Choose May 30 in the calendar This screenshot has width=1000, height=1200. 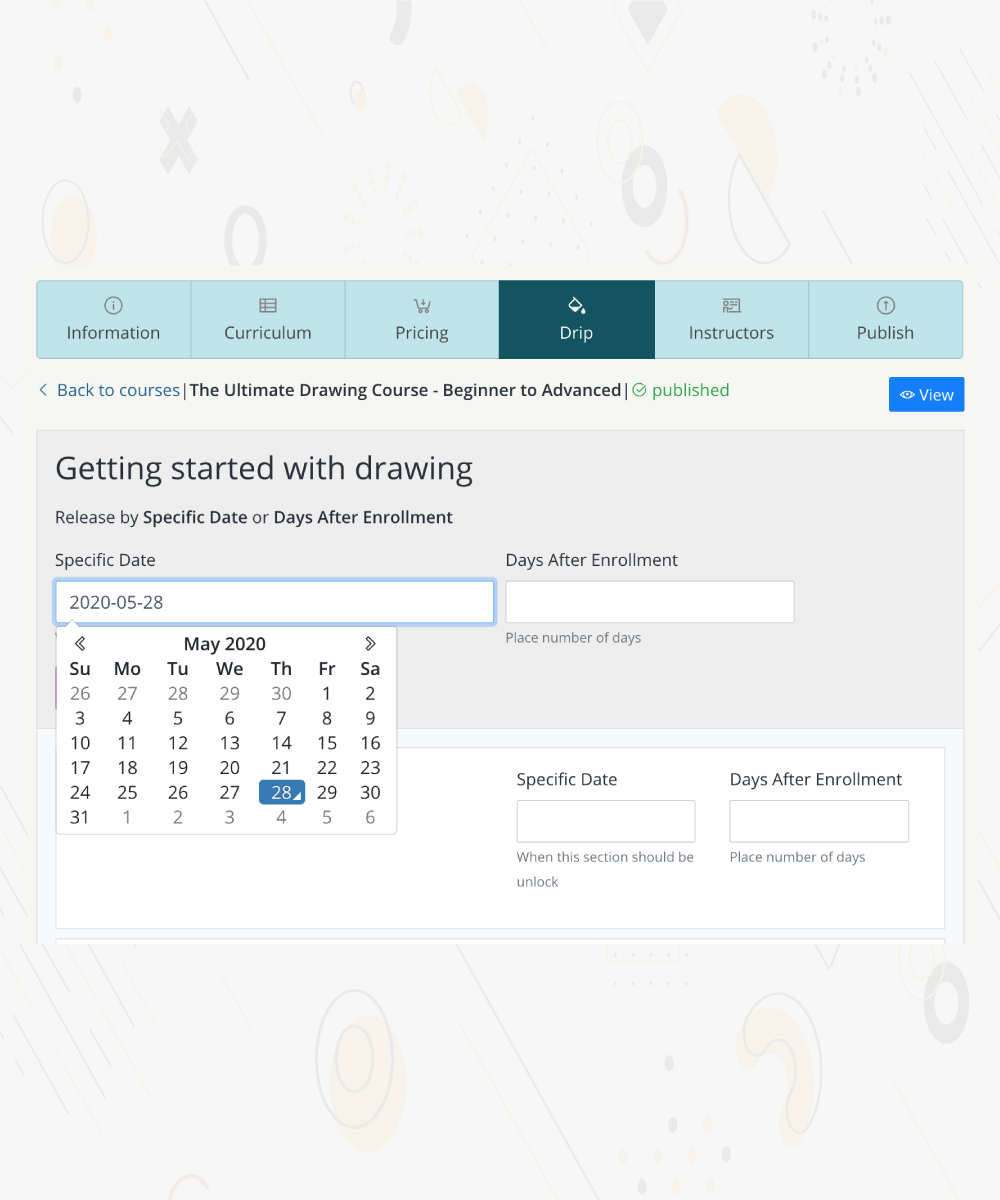(x=370, y=793)
